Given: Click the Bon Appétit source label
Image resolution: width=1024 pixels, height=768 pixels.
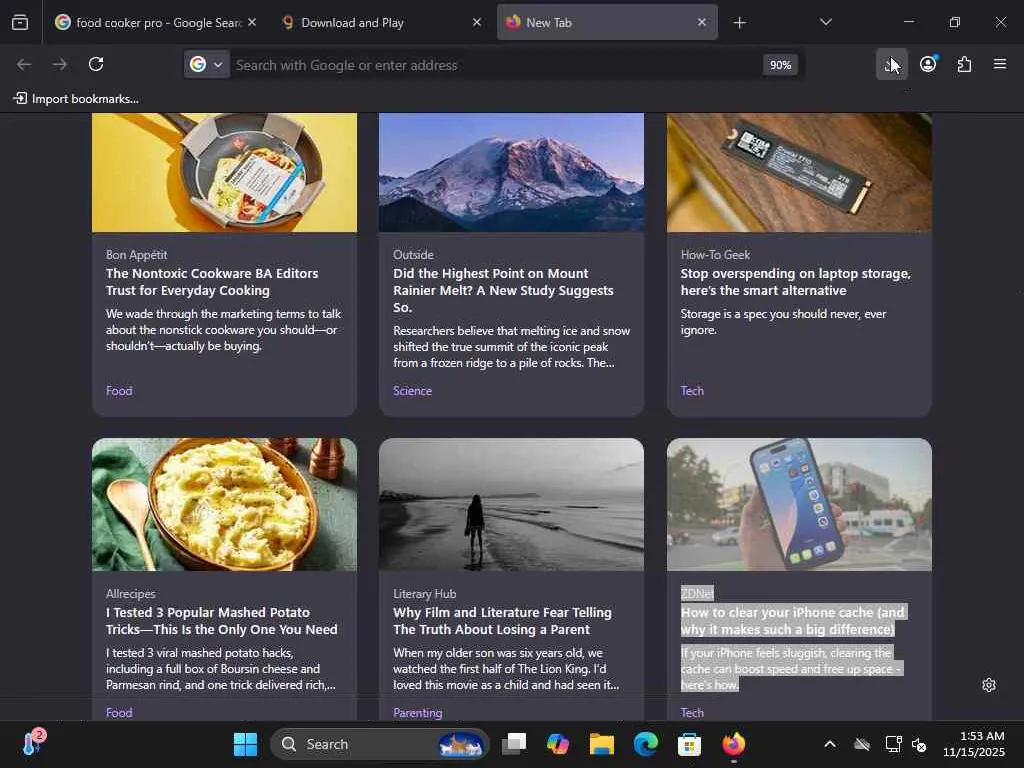Looking at the screenshot, I should tap(136, 255).
